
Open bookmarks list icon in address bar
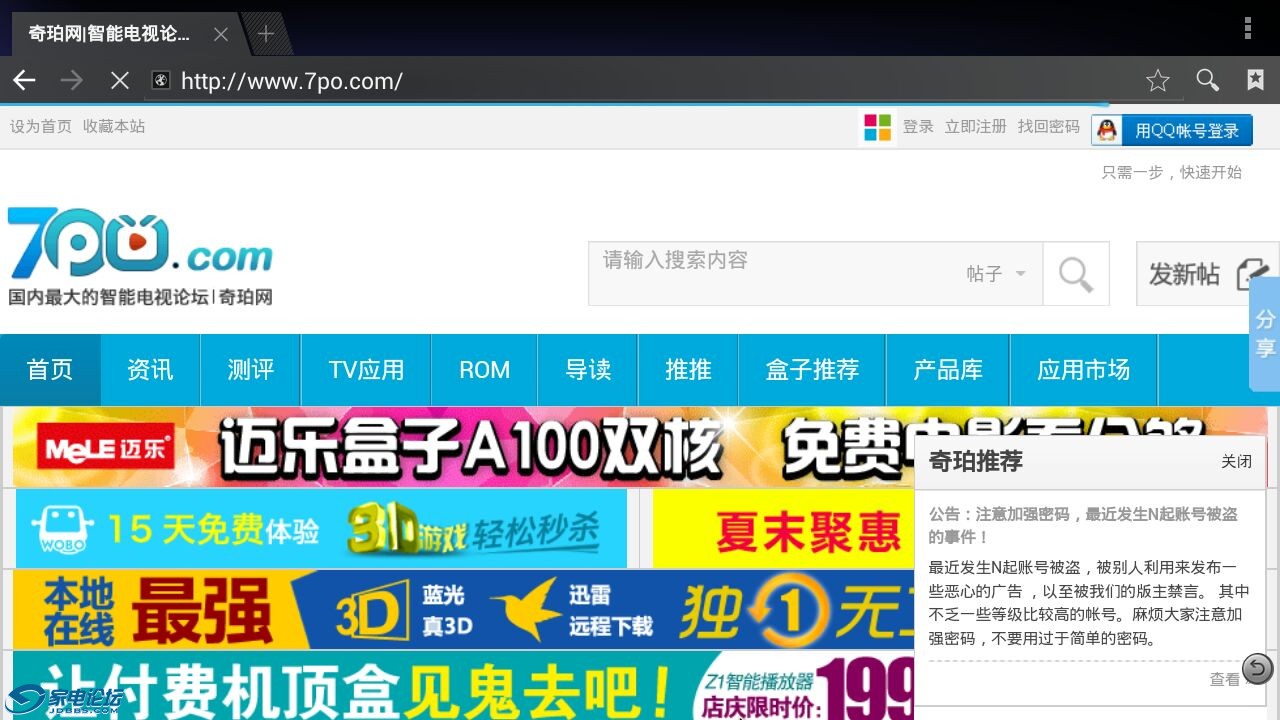click(1256, 80)
